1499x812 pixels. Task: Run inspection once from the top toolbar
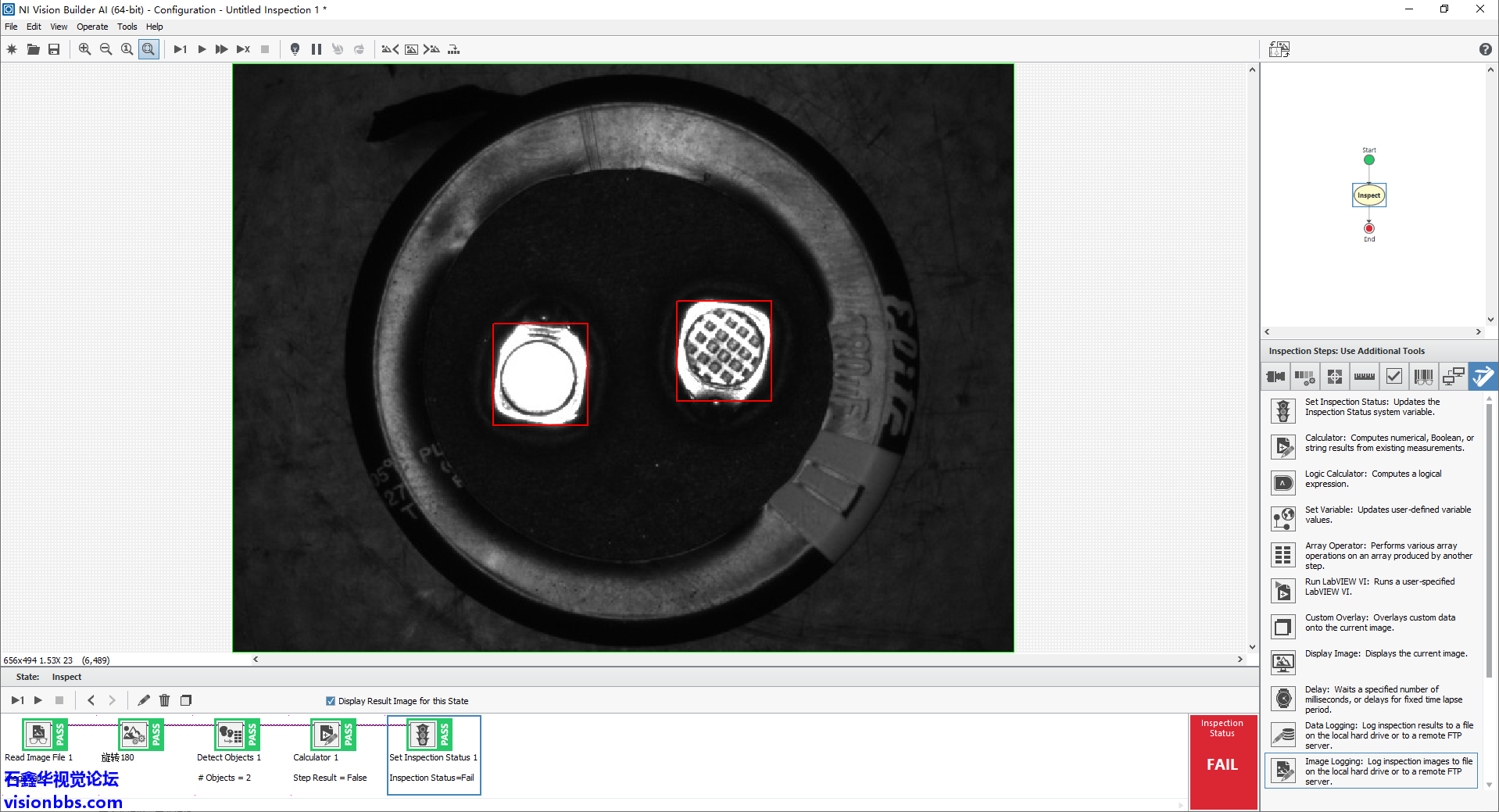pyautogui.click(x=180, y=49)
